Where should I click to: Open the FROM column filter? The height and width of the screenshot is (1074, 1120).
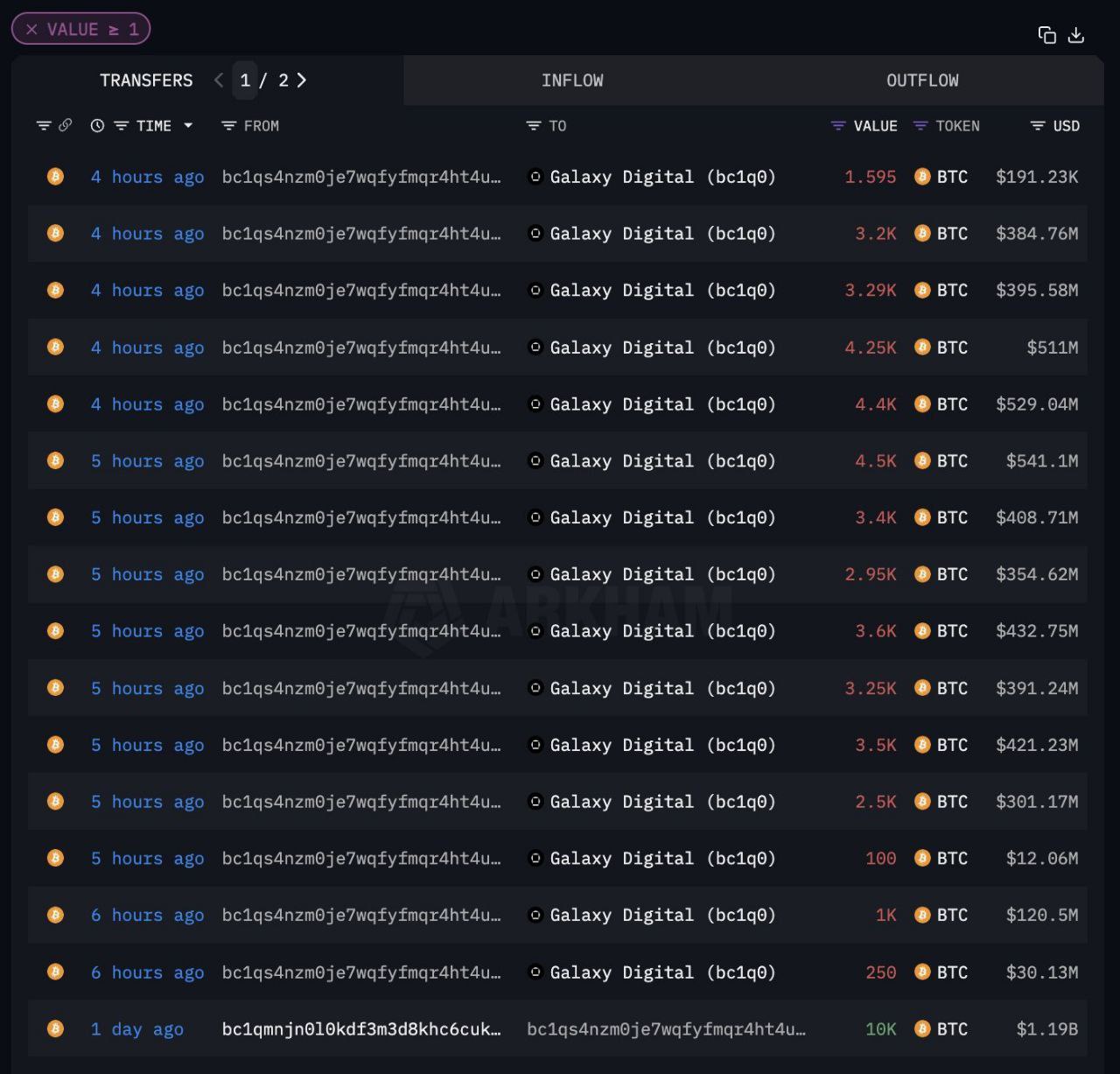229,126
